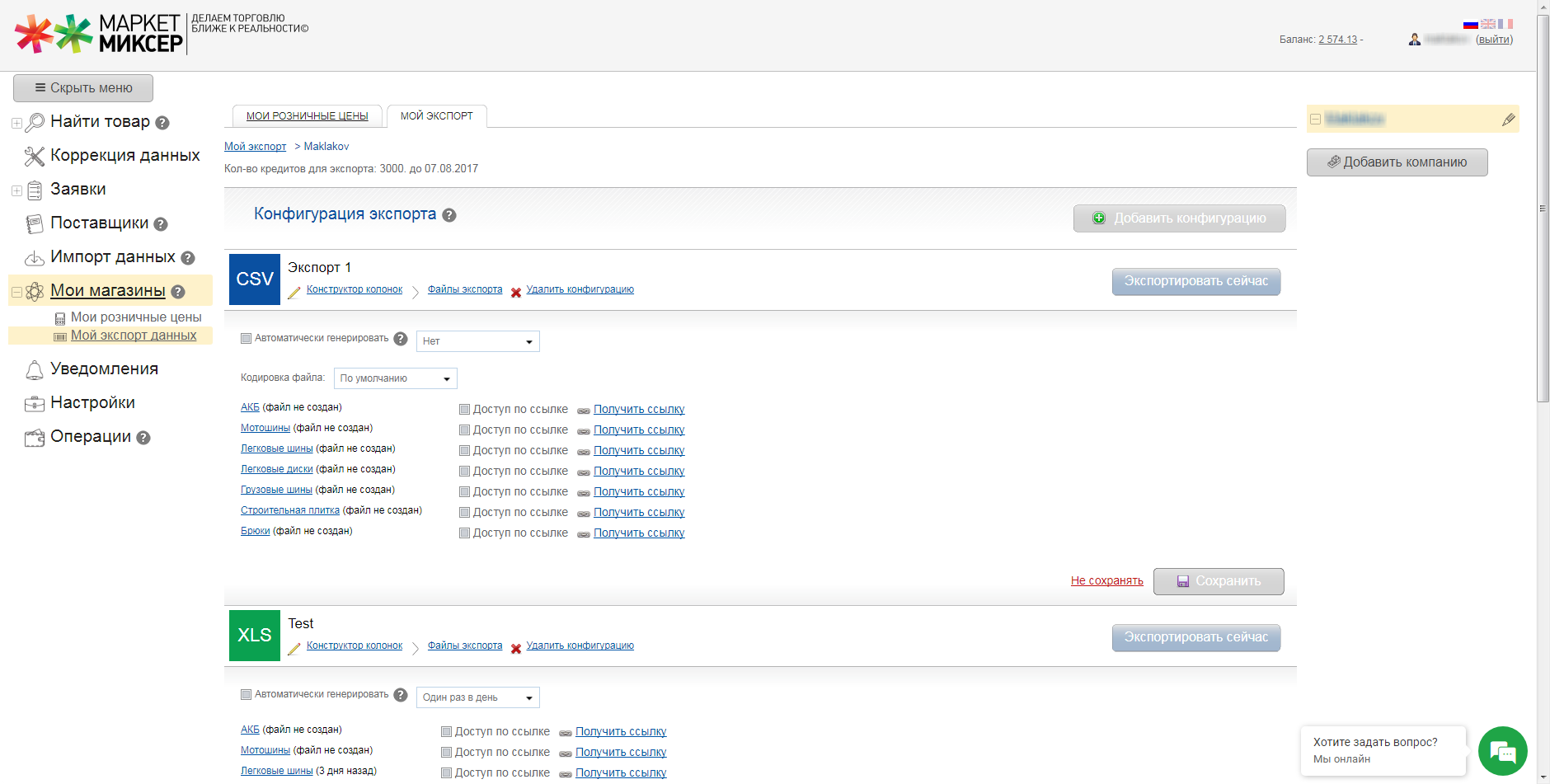Open the online chat bubble

[x=1503, y=751]
